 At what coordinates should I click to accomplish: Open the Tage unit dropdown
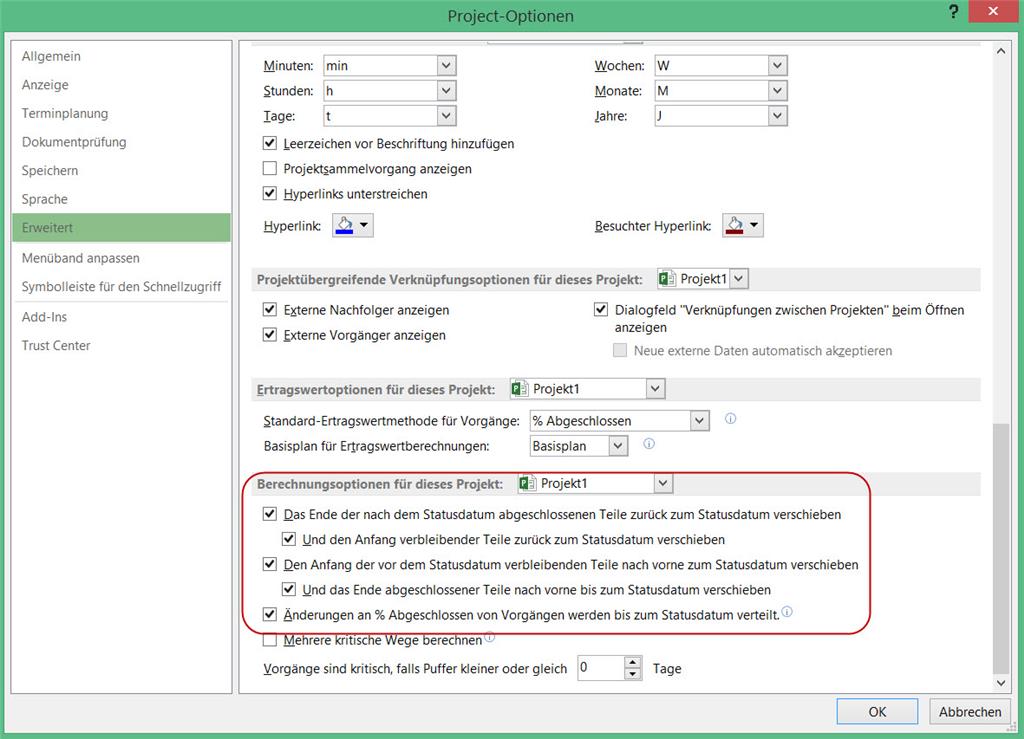click(x=446, y=116)
